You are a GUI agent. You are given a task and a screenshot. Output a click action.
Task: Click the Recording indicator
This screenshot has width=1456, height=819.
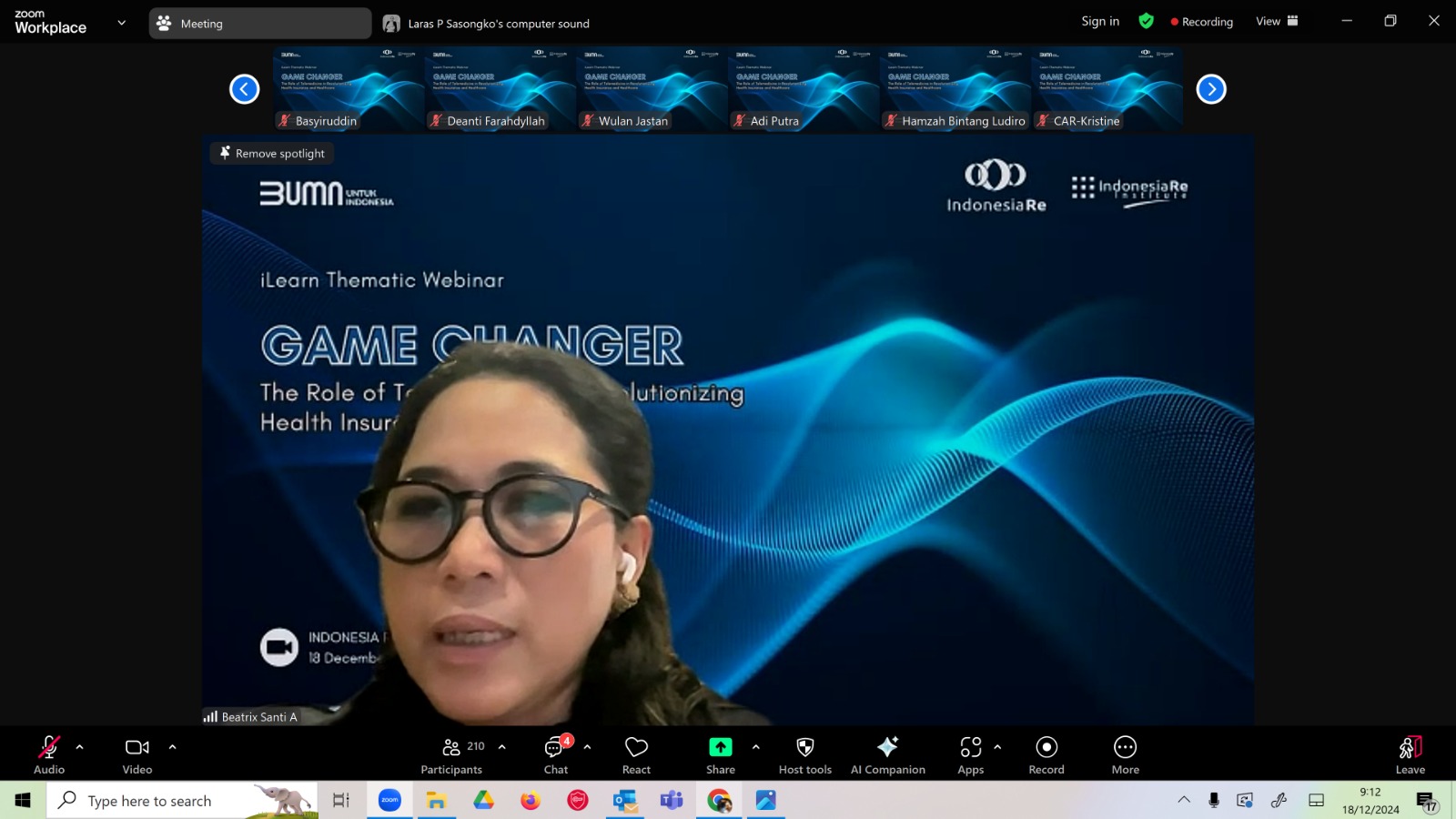pos(1201,22)
